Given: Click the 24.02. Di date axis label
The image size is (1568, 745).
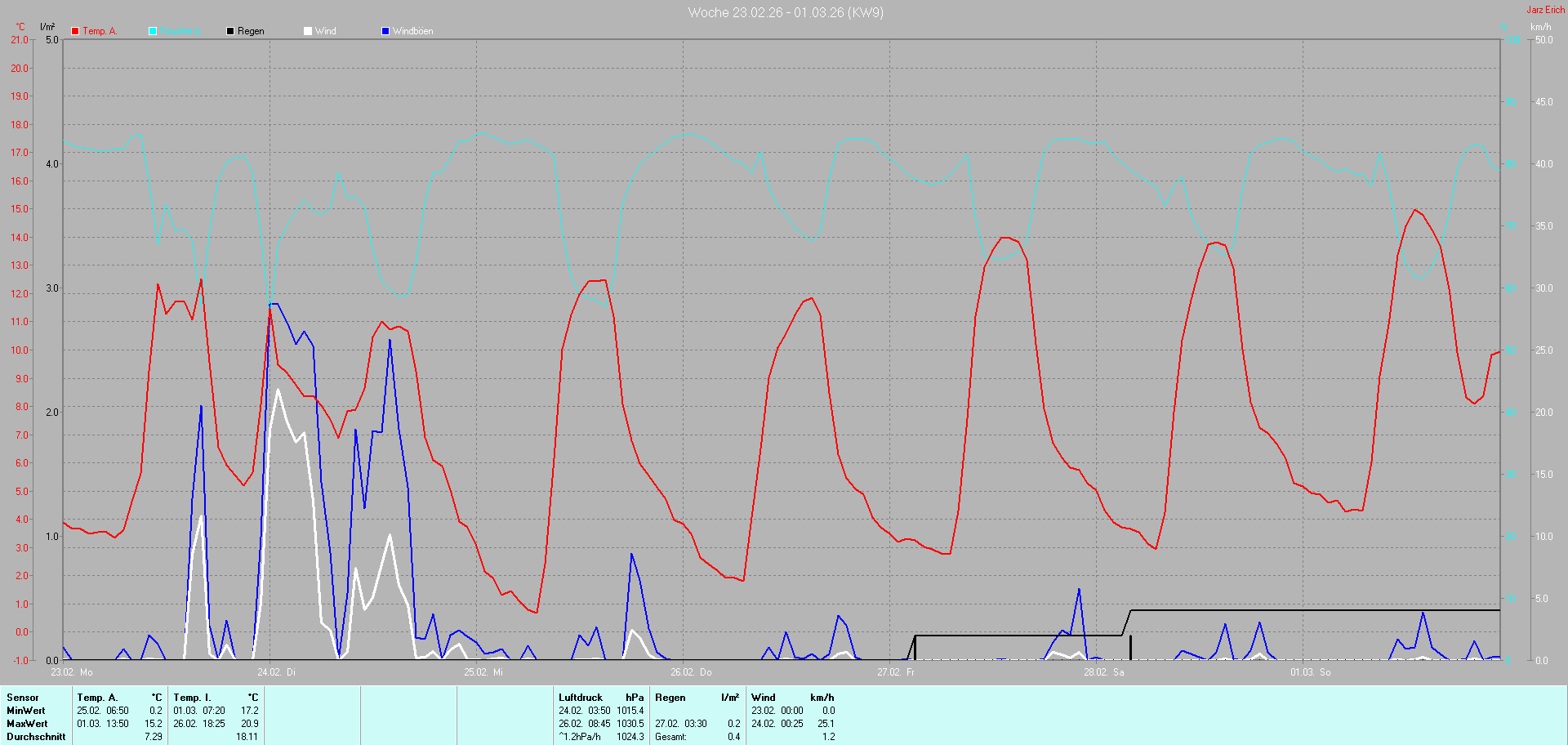Looking at the screenshot, I should pos(276,672).
